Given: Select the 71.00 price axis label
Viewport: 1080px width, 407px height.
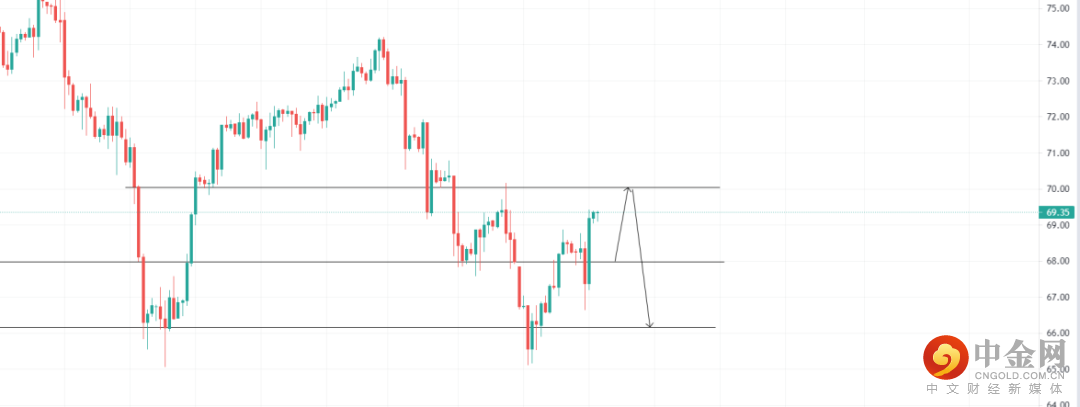Looking at the screenshot, I should point(1059,153).
